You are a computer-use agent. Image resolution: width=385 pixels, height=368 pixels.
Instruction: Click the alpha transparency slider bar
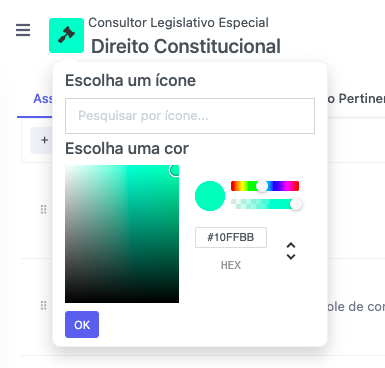[x=265, y=204]
